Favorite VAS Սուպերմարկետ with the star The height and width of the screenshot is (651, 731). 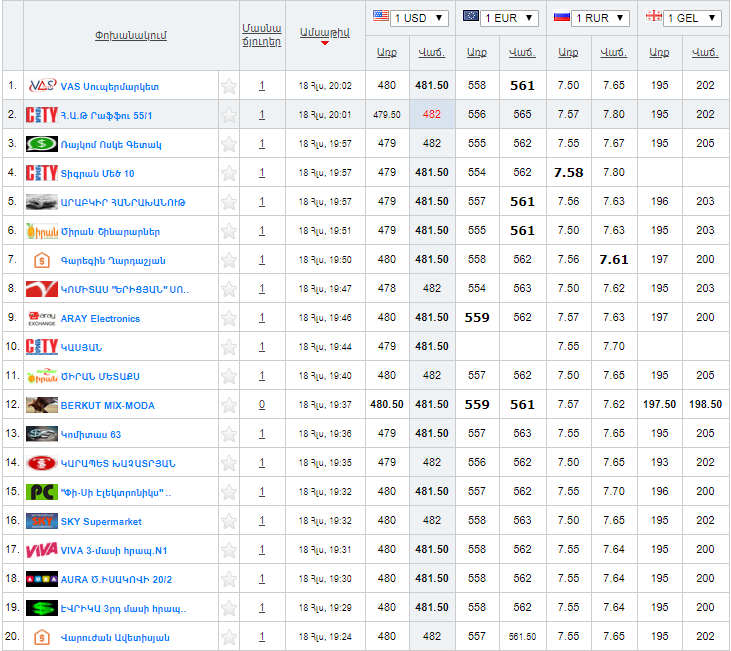[229, 86]
